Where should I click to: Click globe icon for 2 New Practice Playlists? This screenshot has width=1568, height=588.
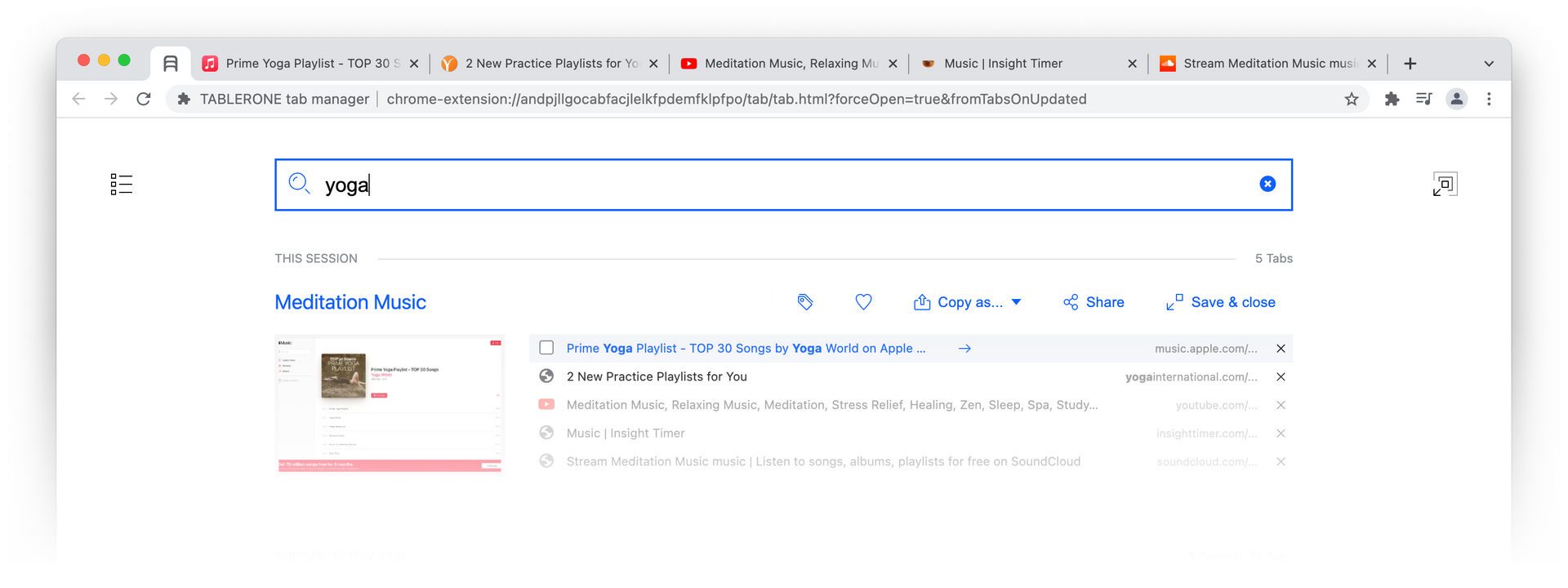546,376
